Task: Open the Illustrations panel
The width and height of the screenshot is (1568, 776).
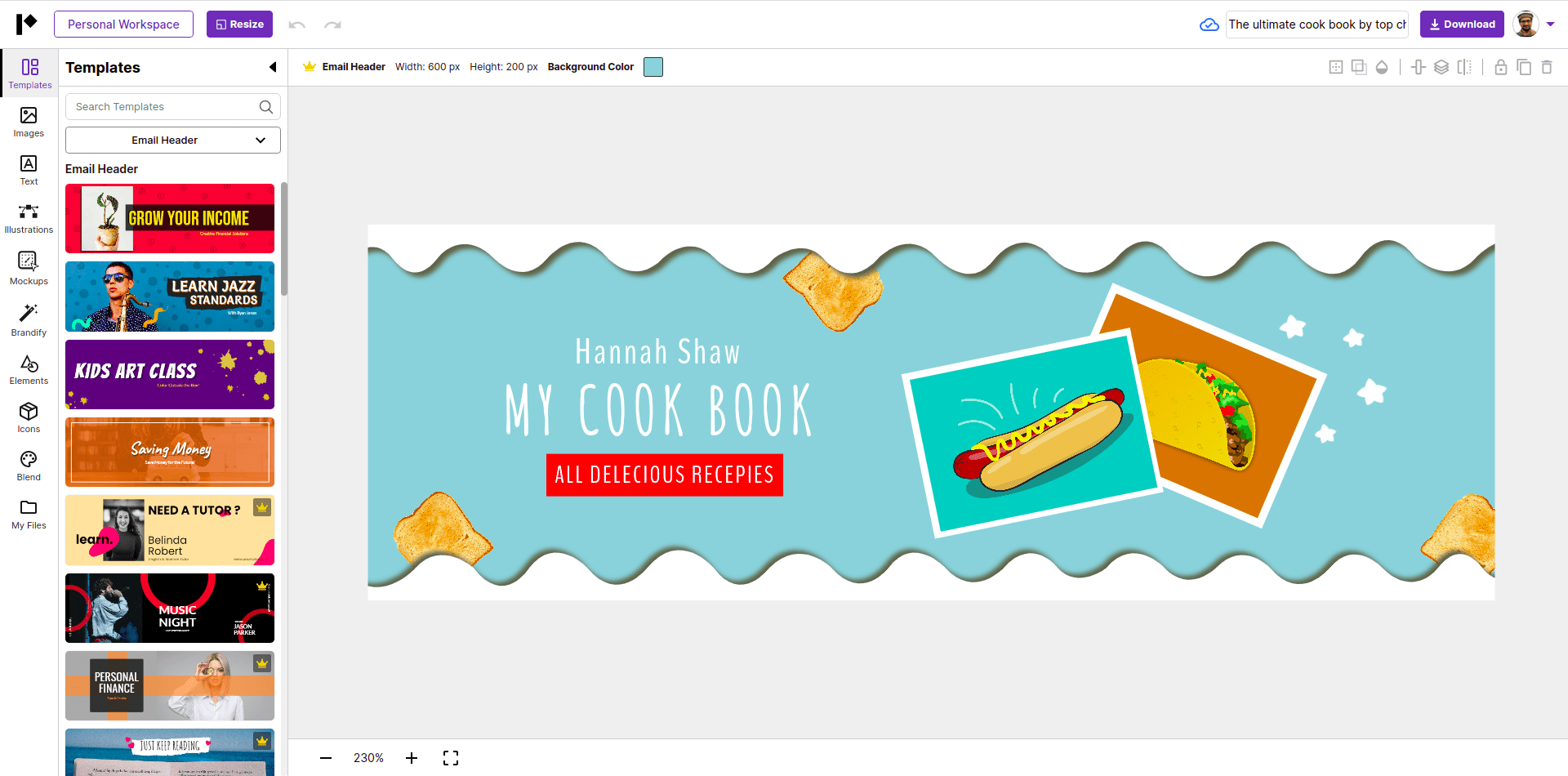Action: click(29, 217)
